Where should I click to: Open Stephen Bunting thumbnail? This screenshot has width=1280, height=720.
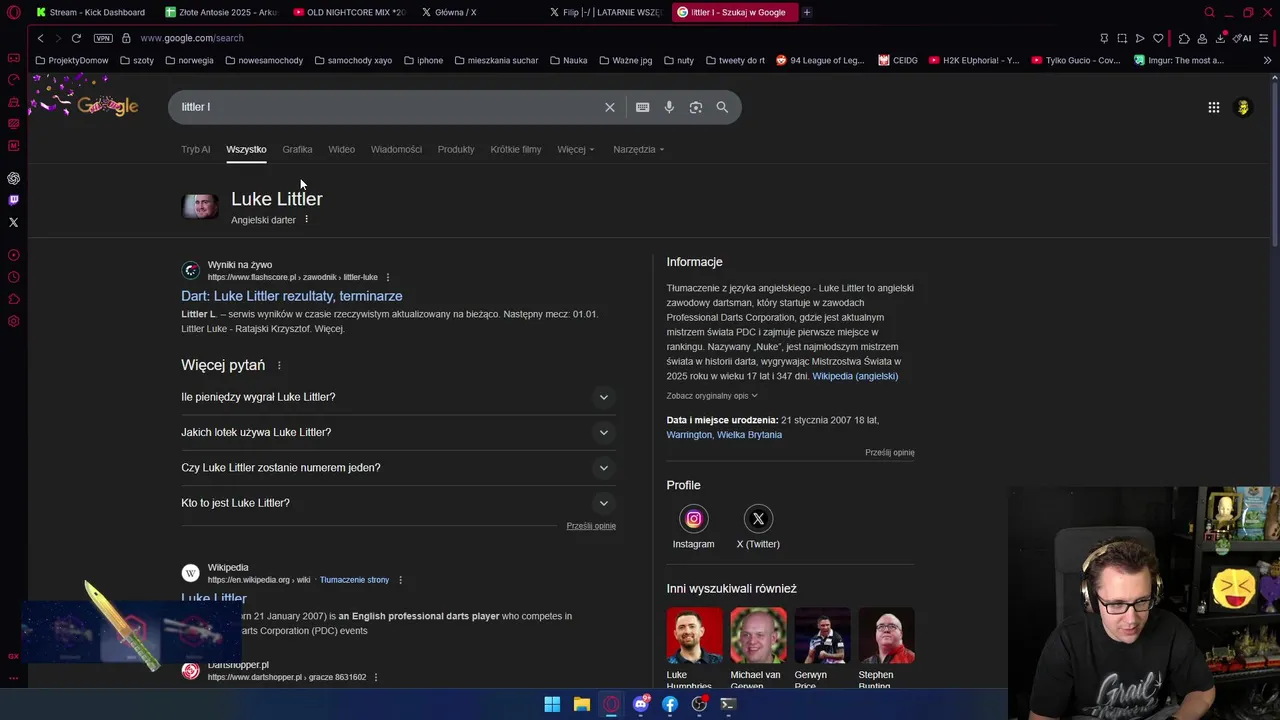pos(886,649)
